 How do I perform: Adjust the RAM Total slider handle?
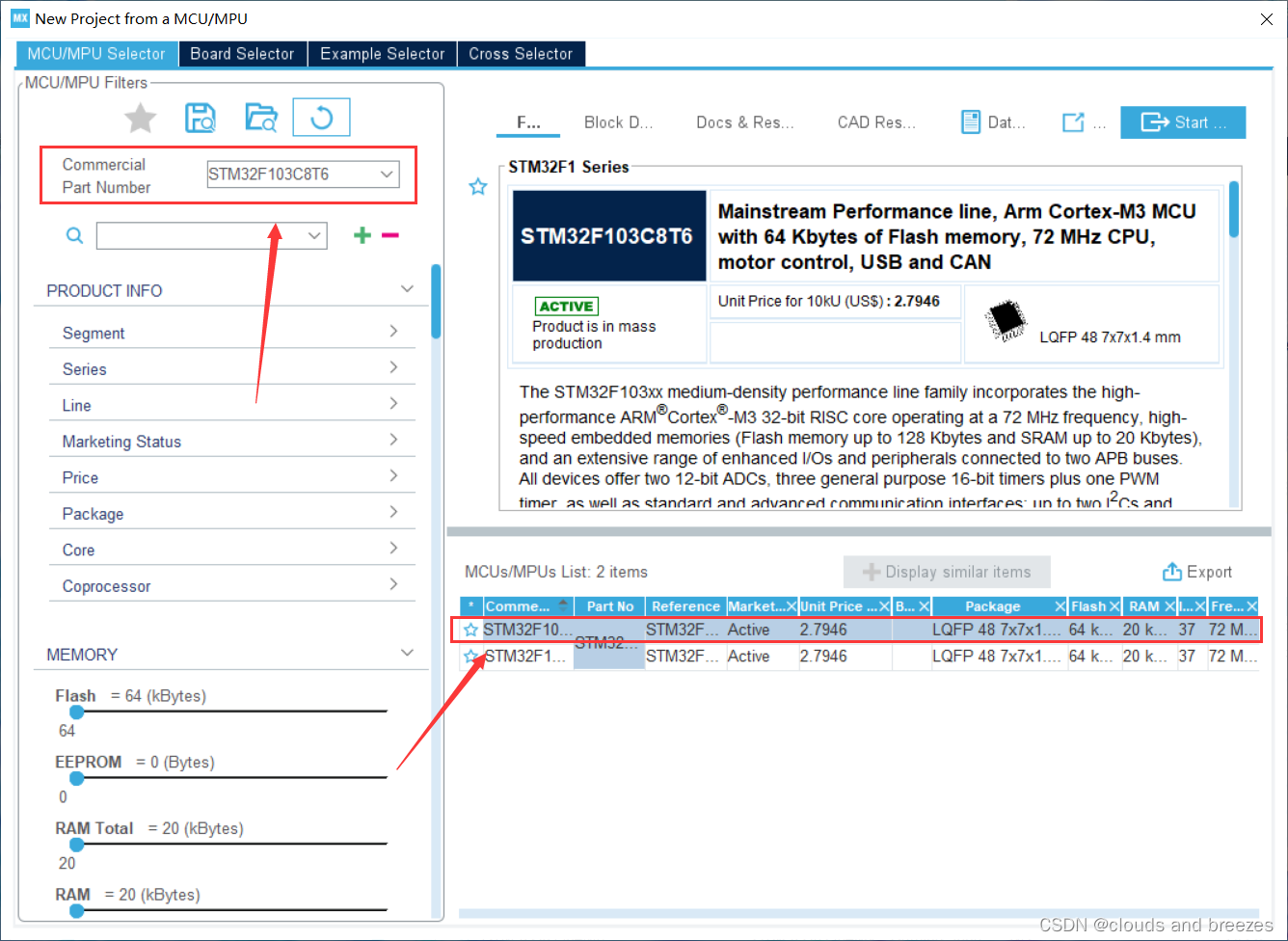click(x=77, y=845)
